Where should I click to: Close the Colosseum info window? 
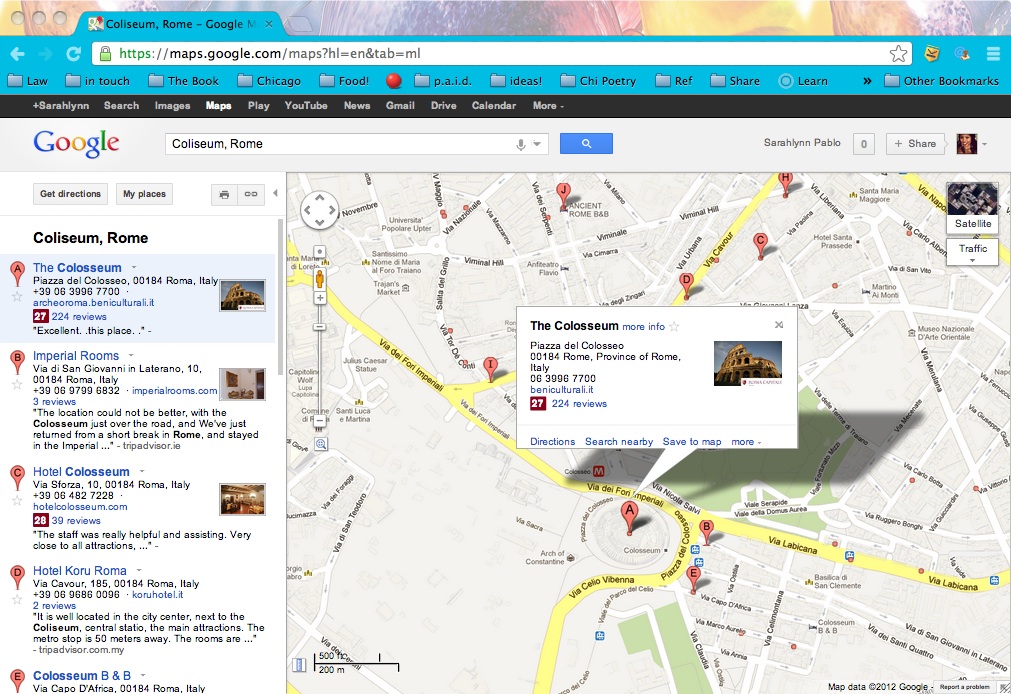(x=779, y=324)
